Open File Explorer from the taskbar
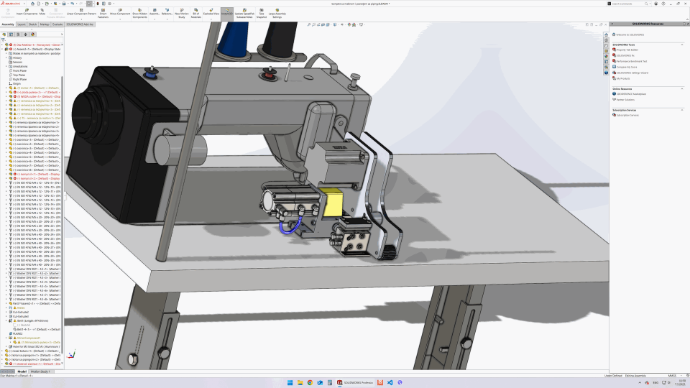The image size is (690, 388). (x=300, y=383)
